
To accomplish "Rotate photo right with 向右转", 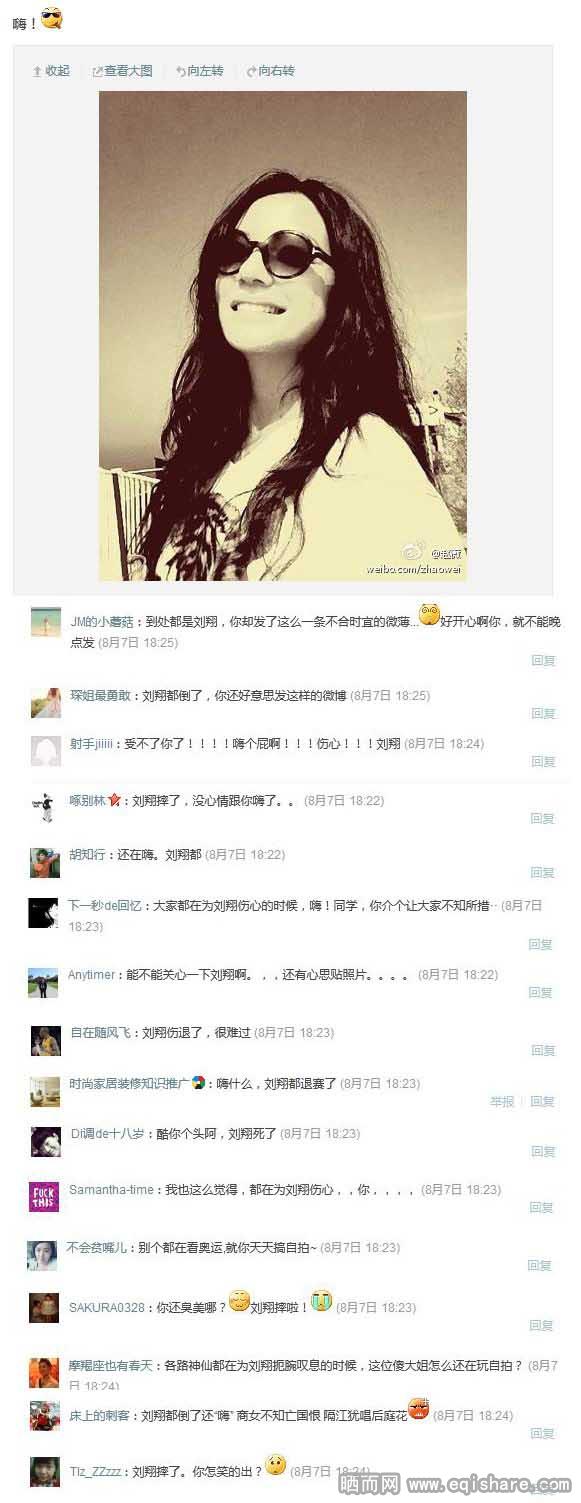I will click(270, 71).
